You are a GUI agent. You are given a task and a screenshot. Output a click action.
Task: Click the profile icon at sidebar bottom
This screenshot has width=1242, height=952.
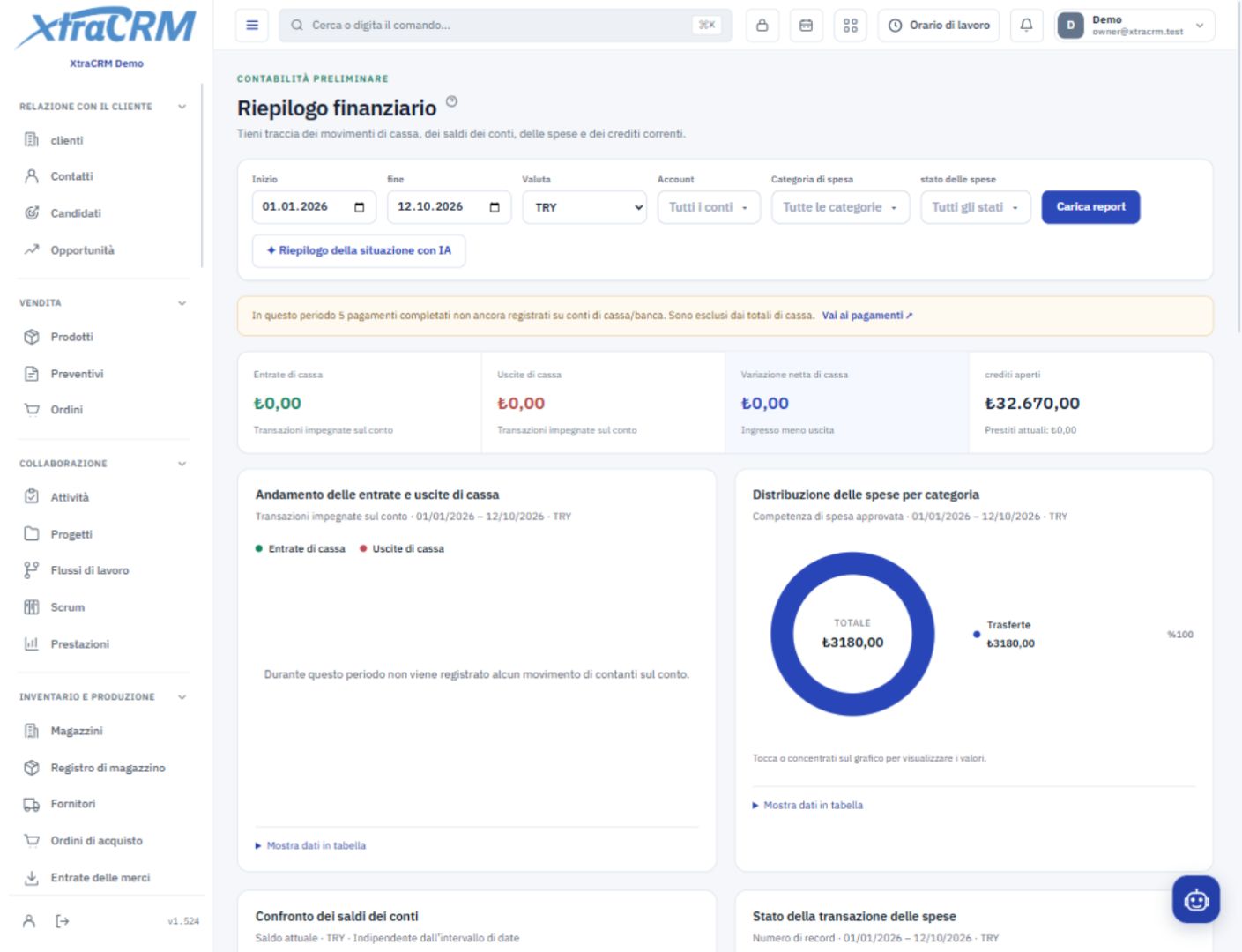[x=29, y=921]
